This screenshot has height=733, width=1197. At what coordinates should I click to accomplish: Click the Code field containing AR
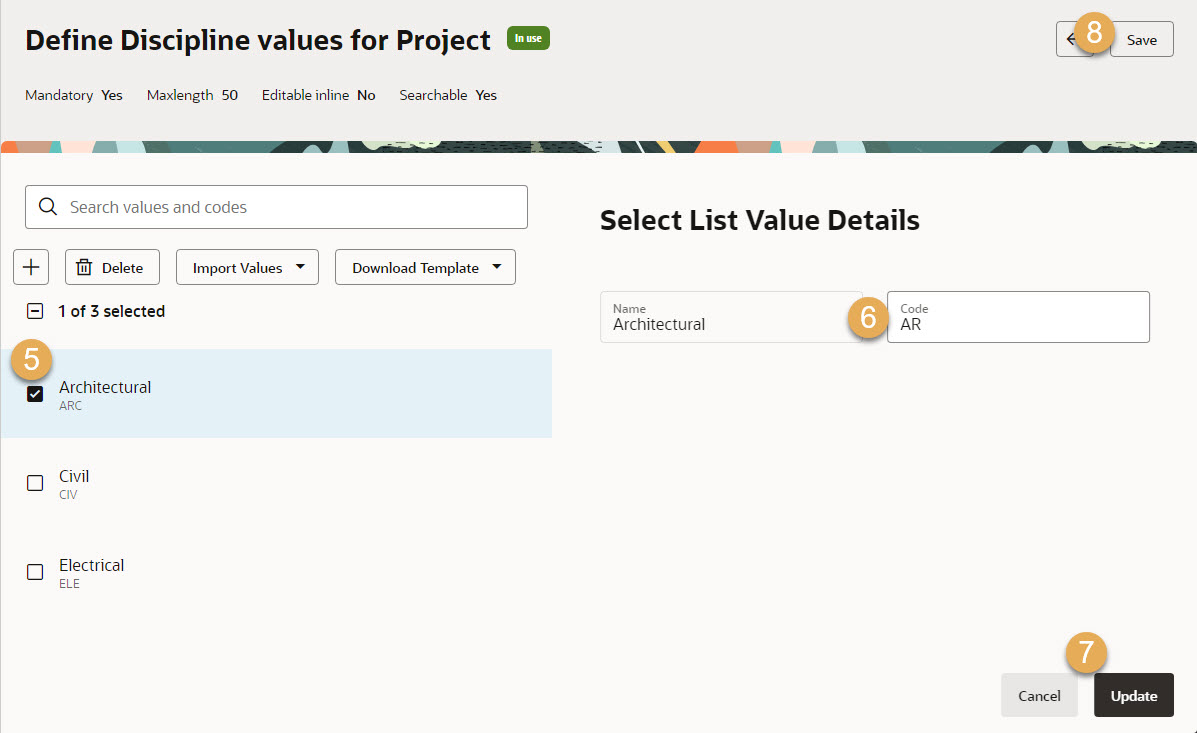1018,317
